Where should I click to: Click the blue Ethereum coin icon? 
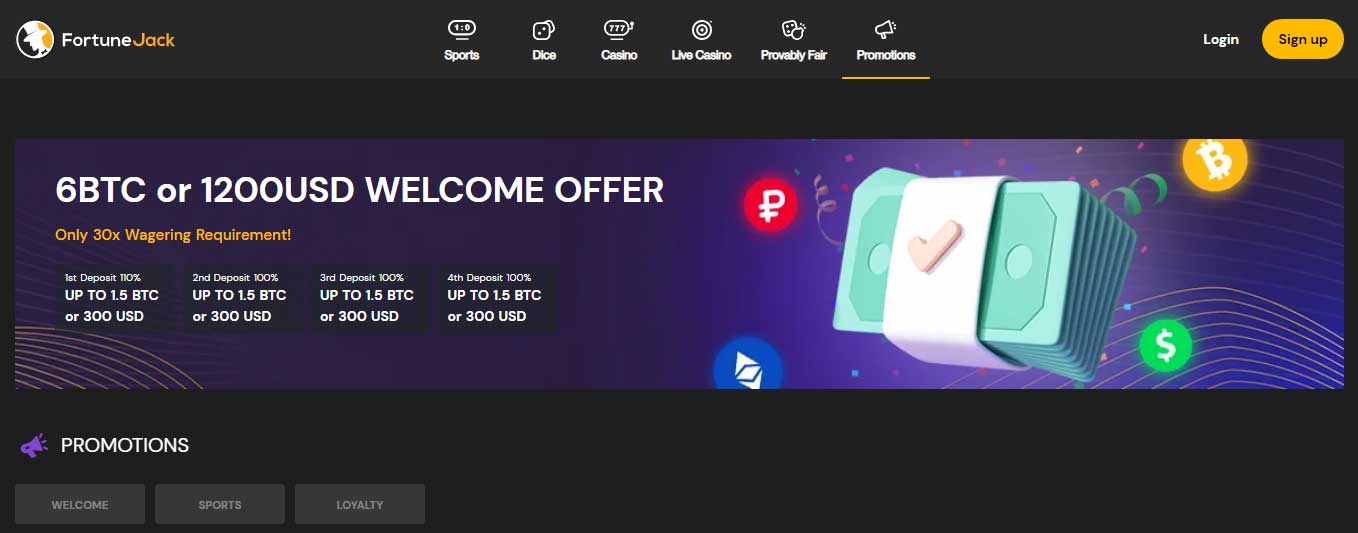click(747, 366)
